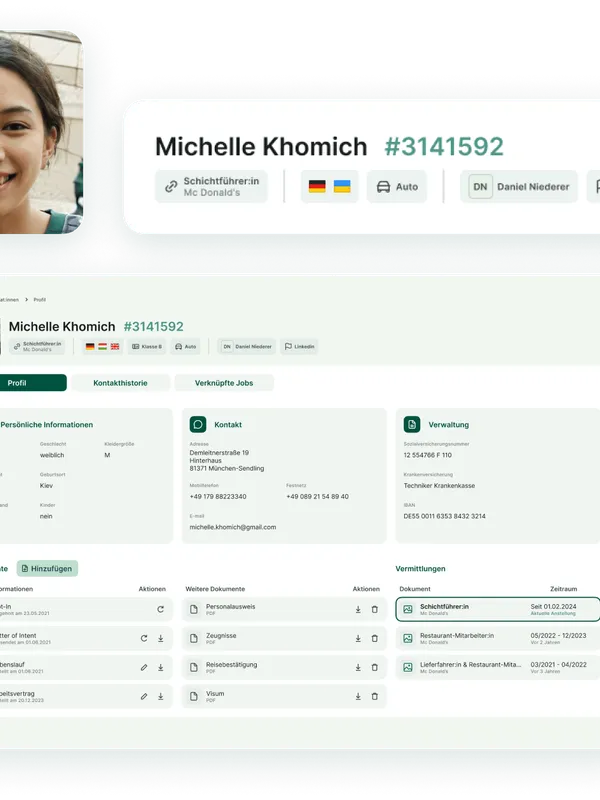Click the small Schichtführer:in Mc Donald's chip
Image resolution: width=600 pixels, height=800 pixels.
click(x=37, y=346)
